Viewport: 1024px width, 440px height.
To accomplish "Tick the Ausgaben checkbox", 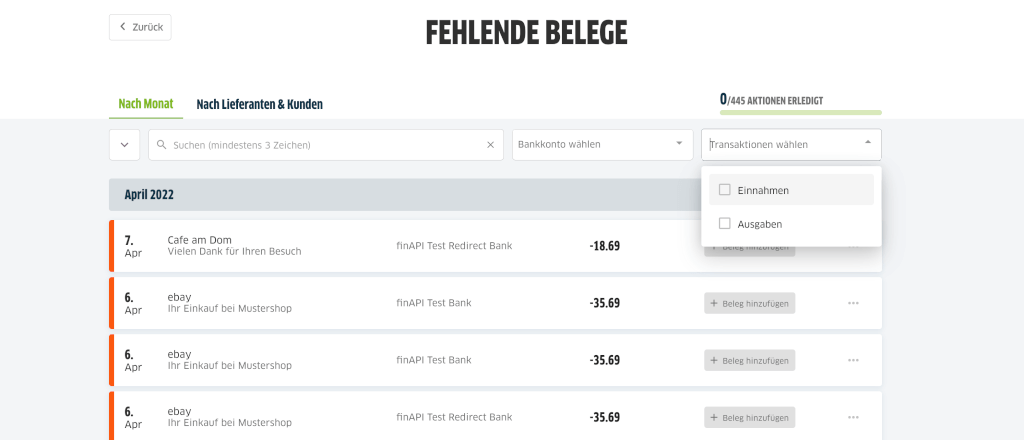I will [724, 223].
